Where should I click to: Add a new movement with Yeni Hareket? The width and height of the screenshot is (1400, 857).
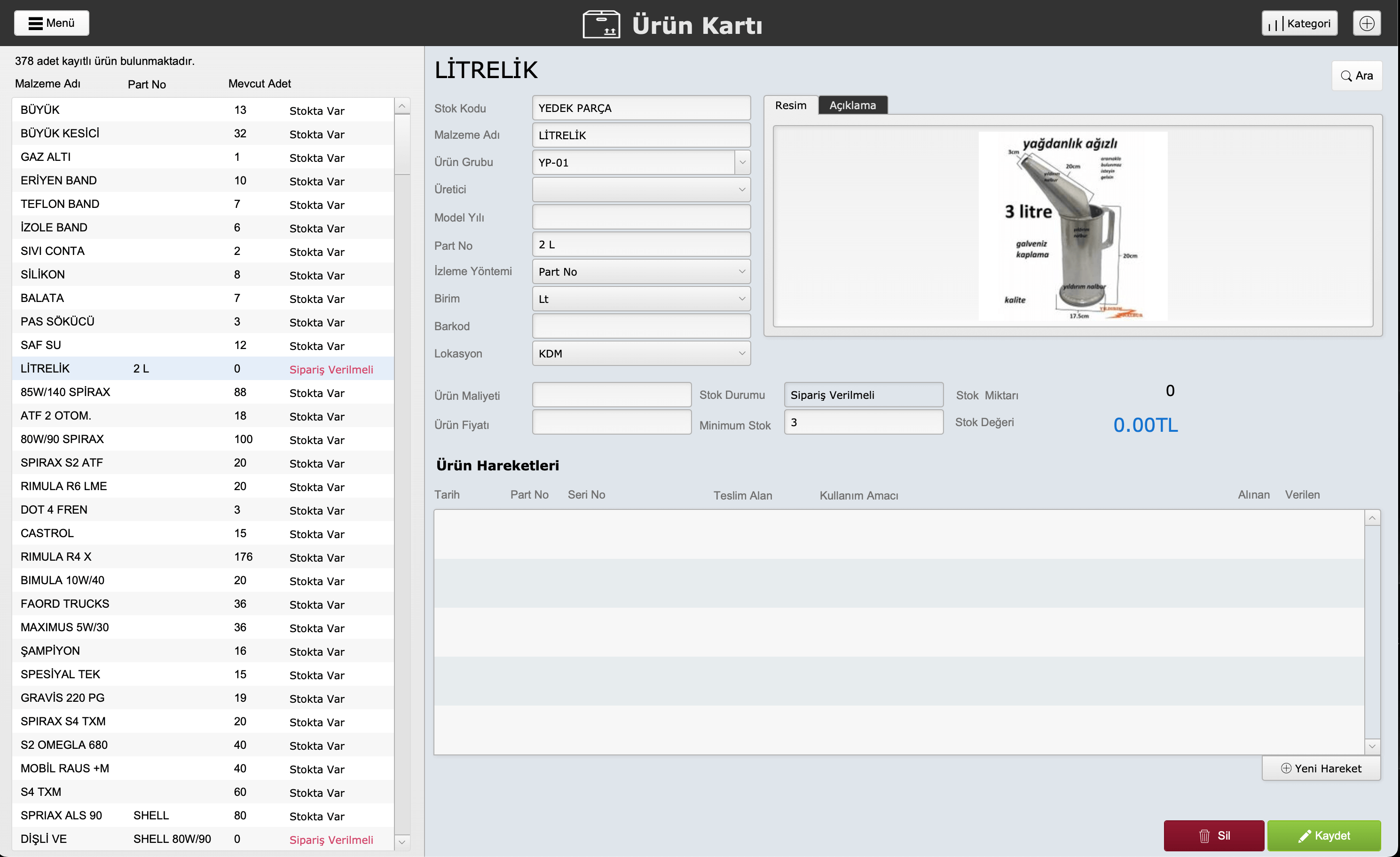[1321, 769]
